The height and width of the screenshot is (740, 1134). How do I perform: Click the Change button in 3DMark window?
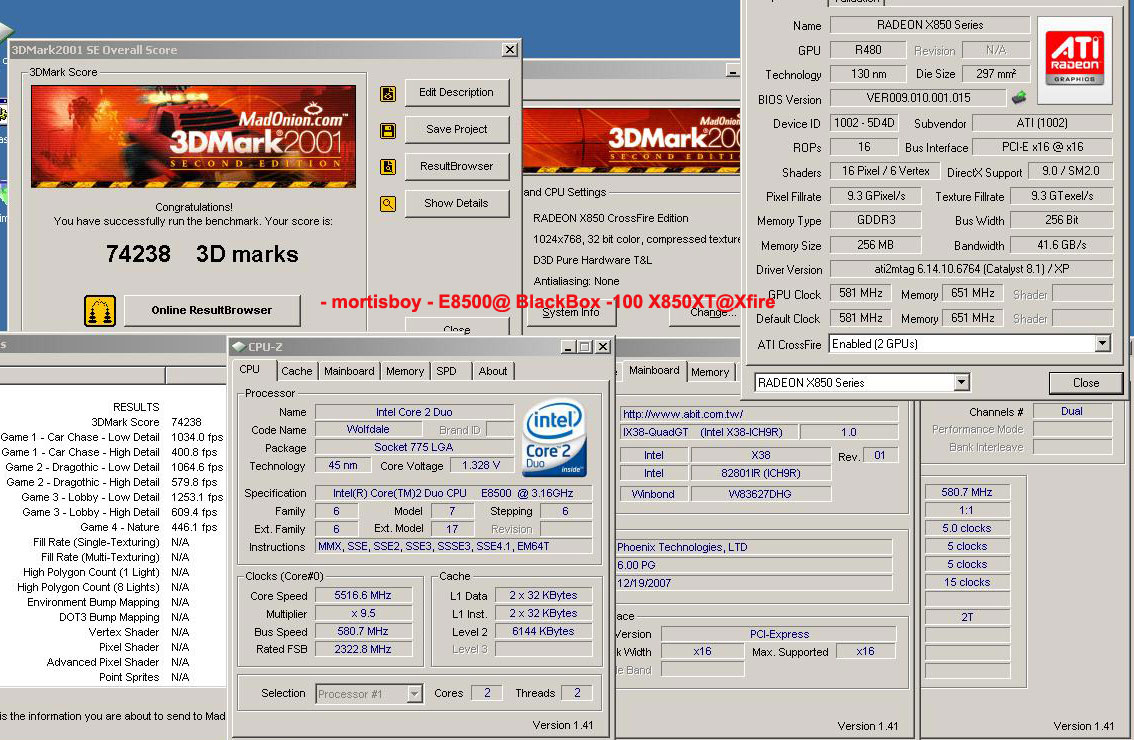[x=712, y=312]
